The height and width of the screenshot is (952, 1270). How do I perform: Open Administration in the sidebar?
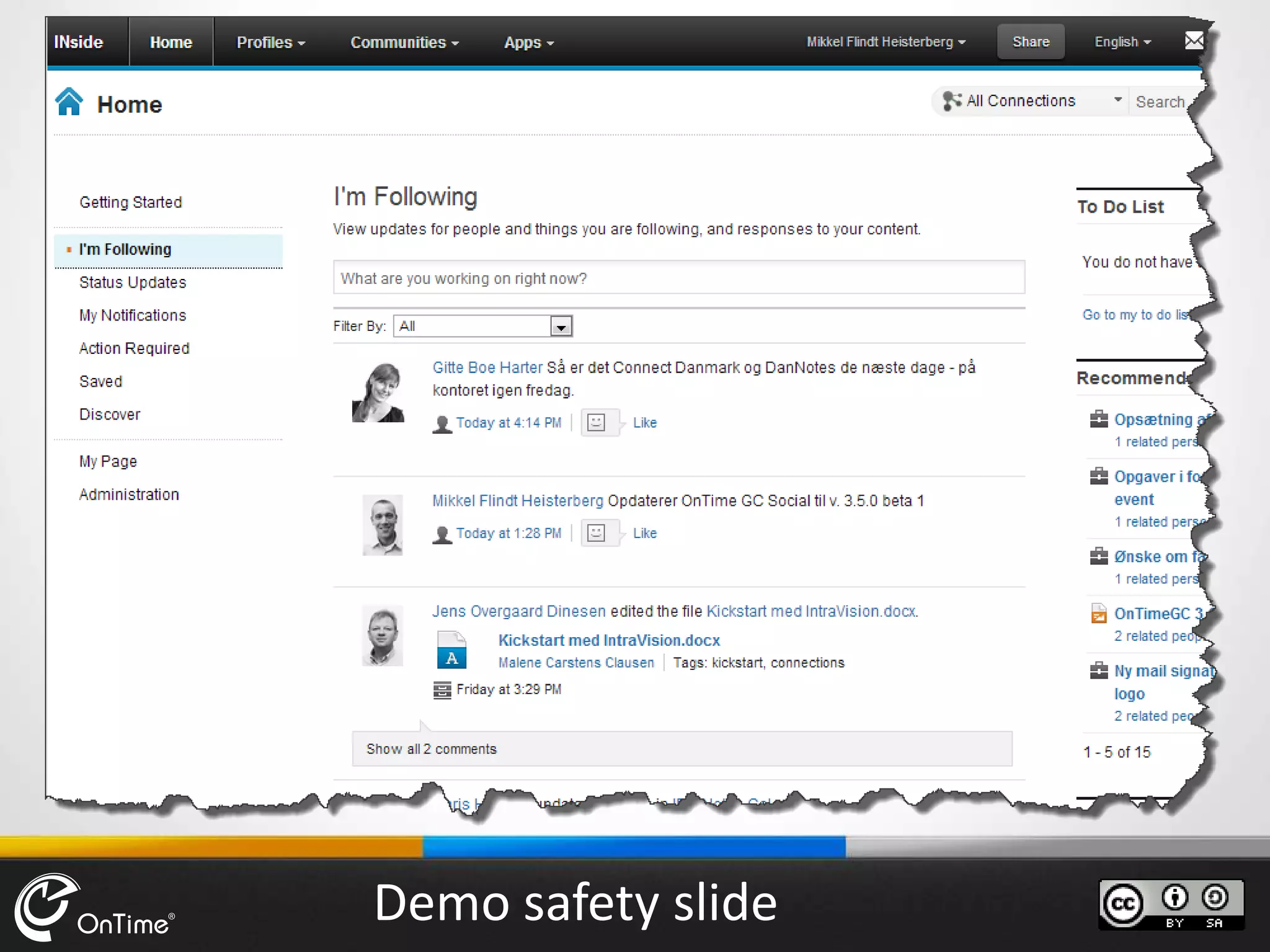[x=129, y=495]
